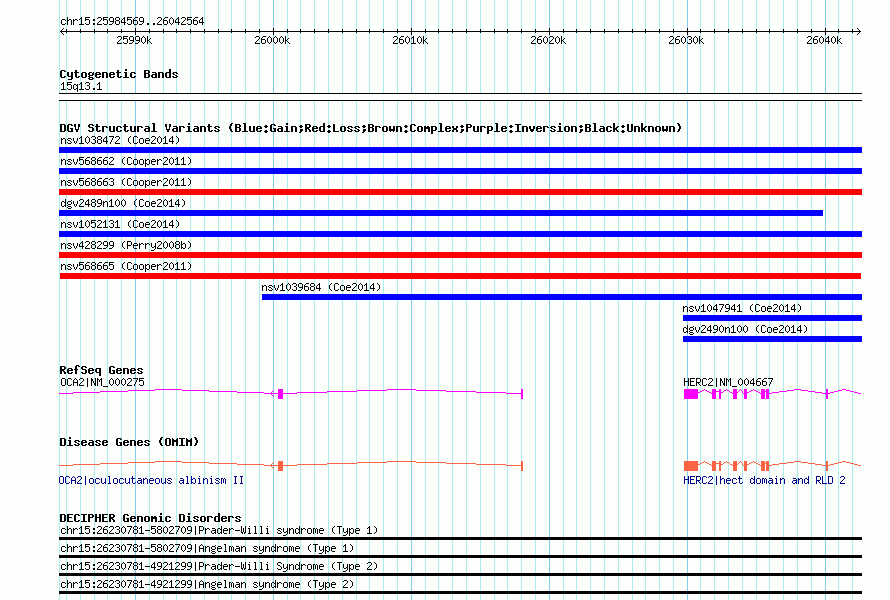Click the nsv568663 (Cooper2011) label

click(126, 182)
